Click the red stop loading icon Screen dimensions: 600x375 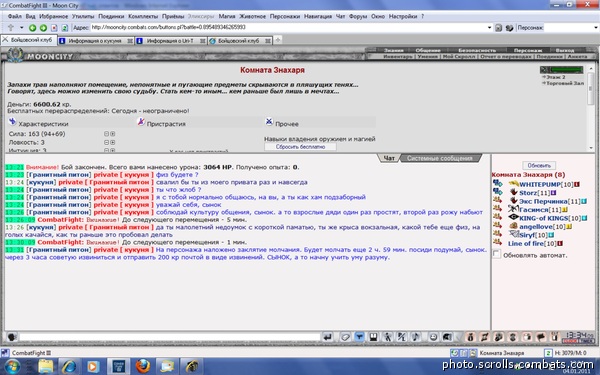point(54,28)
